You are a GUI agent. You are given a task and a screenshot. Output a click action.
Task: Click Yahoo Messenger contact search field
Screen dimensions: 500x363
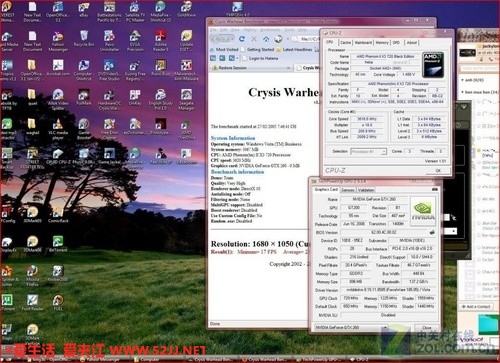(x=479, y=68)
